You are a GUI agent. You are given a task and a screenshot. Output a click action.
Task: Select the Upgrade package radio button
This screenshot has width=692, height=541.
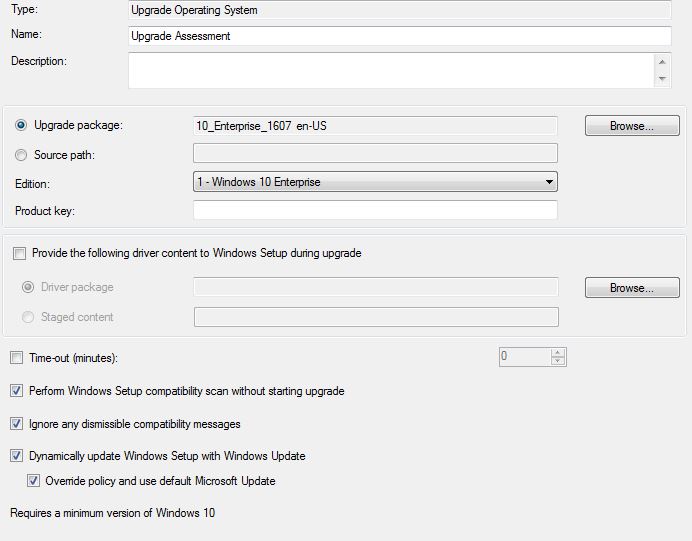[21, 125]
